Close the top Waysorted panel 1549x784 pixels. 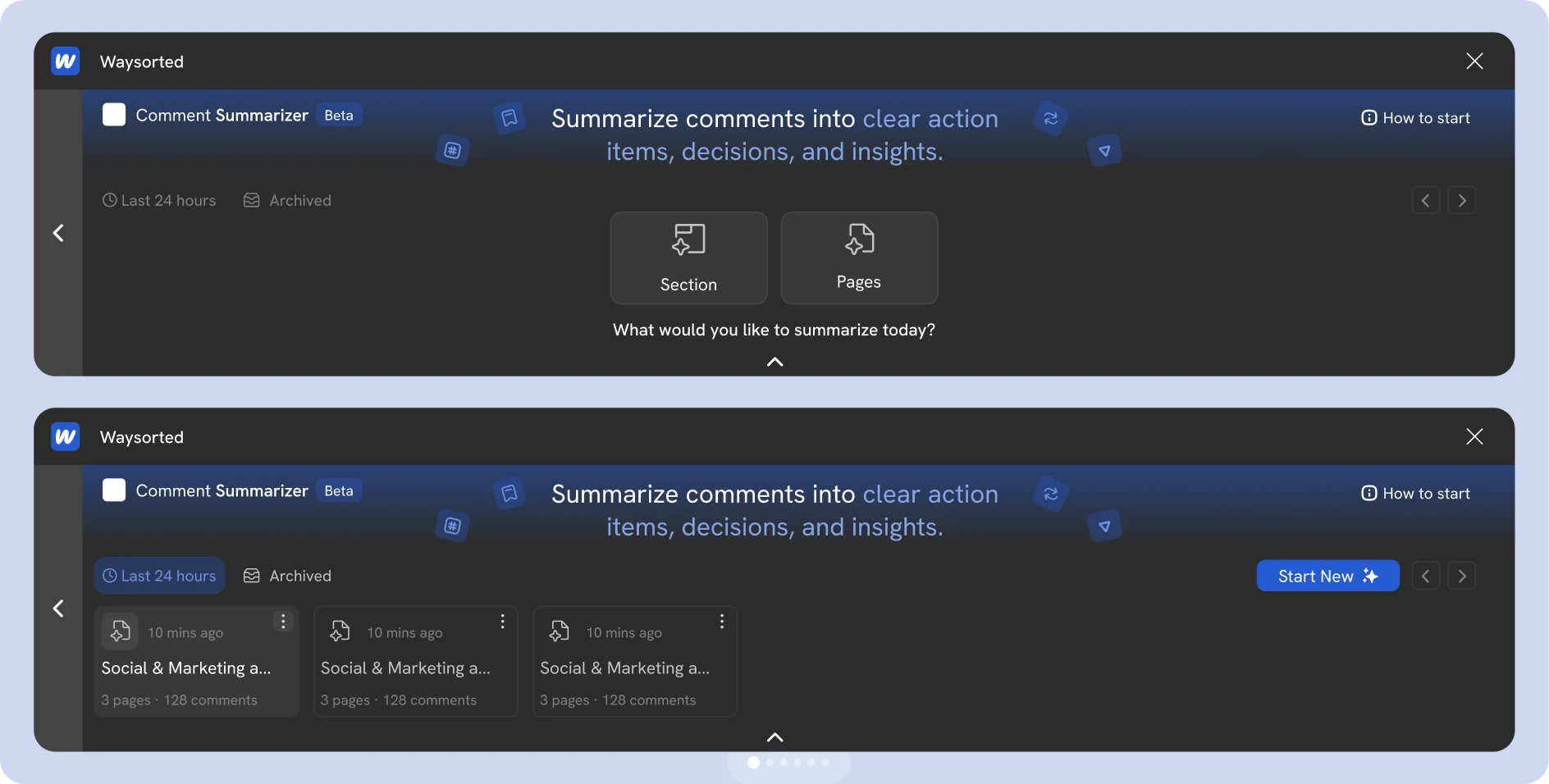(x=1474, y=62)
